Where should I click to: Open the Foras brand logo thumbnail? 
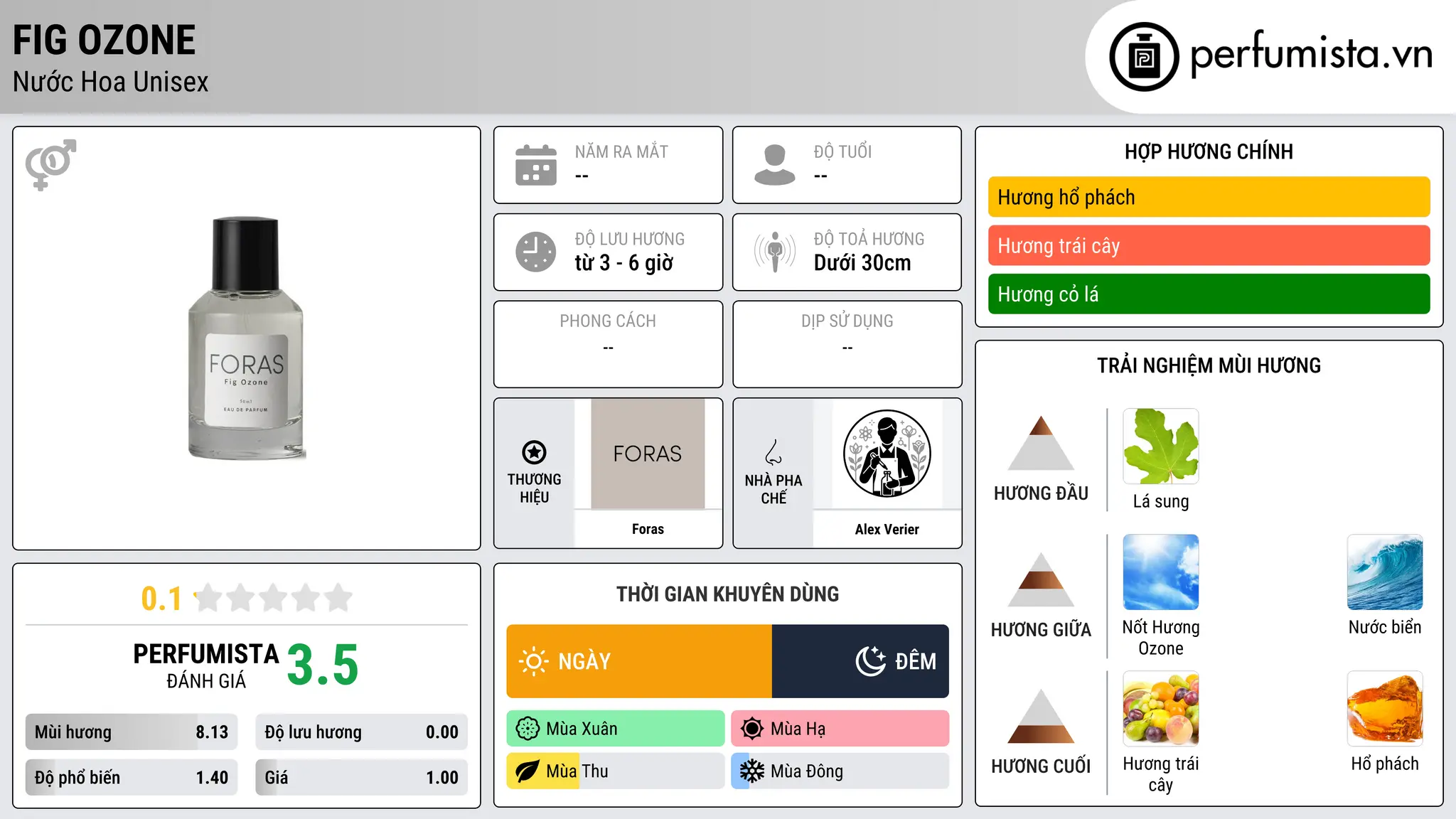point(648,454)
